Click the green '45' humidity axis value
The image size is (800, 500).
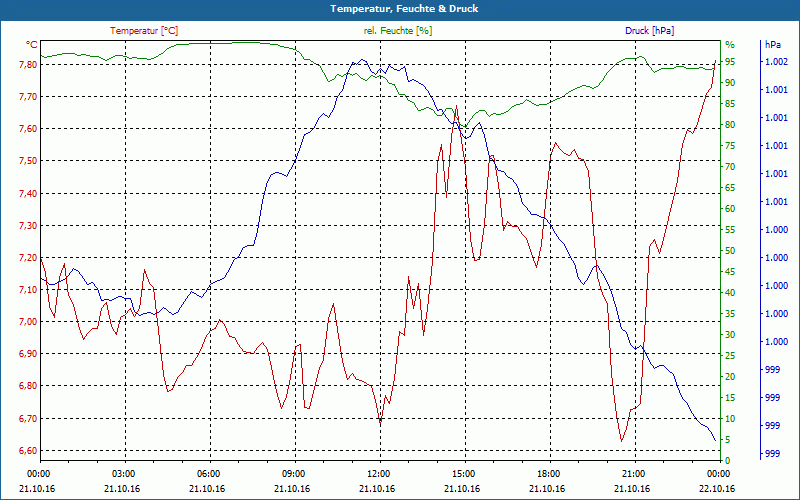point(730,272)
